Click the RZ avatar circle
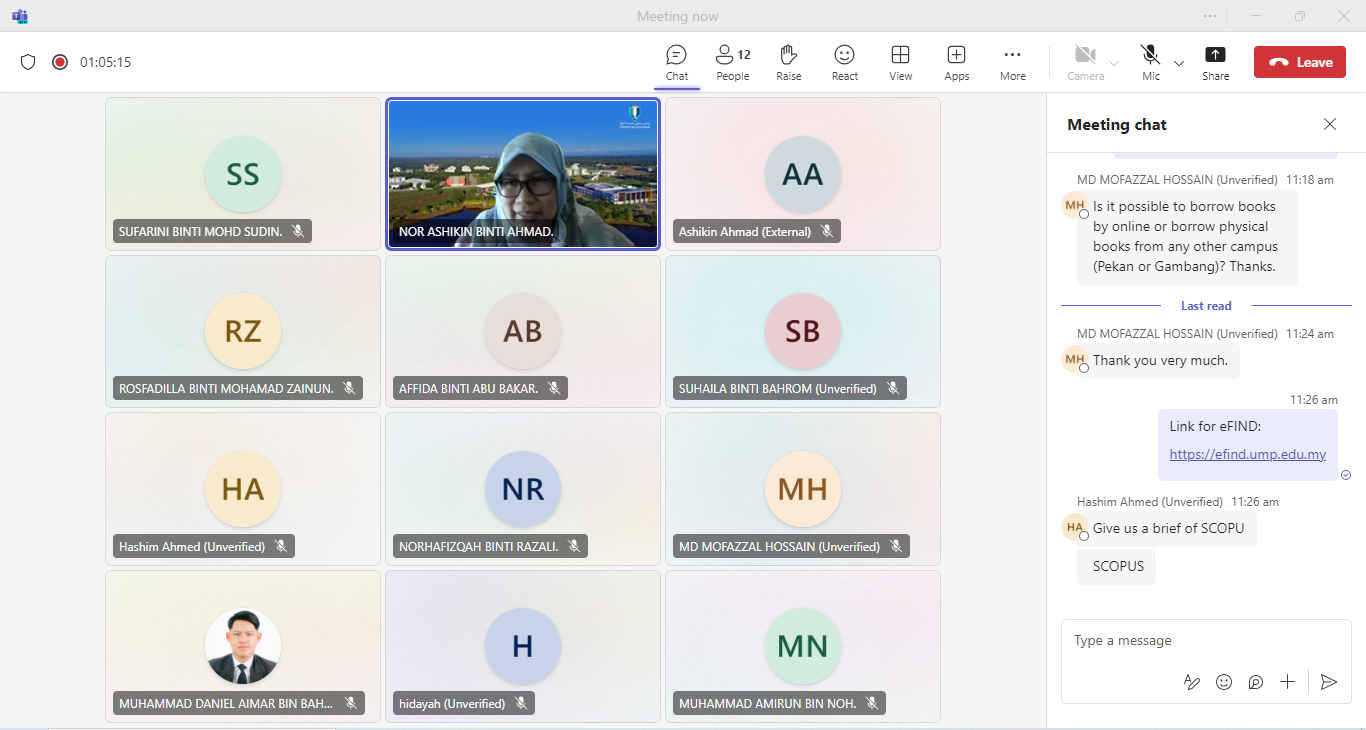This screenshot has width=1366, height=730. click(243, 331)
